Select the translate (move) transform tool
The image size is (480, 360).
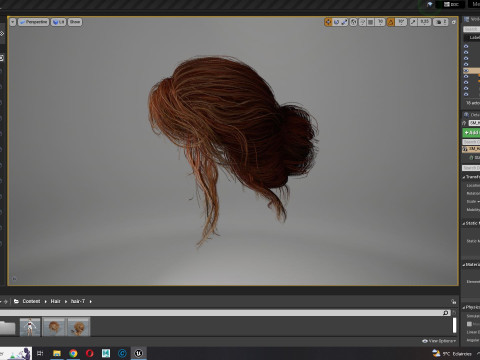click(x=328, y=22)
